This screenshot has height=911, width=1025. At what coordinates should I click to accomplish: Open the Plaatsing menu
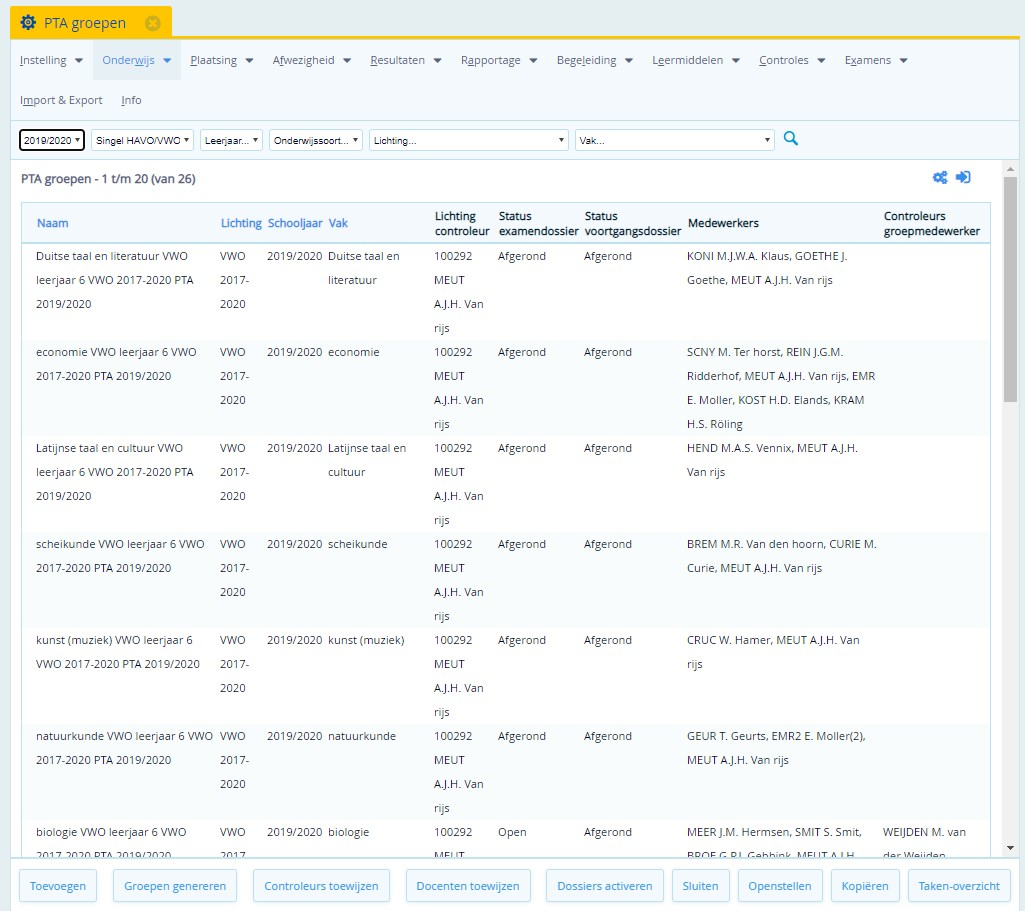pos(222,60)
